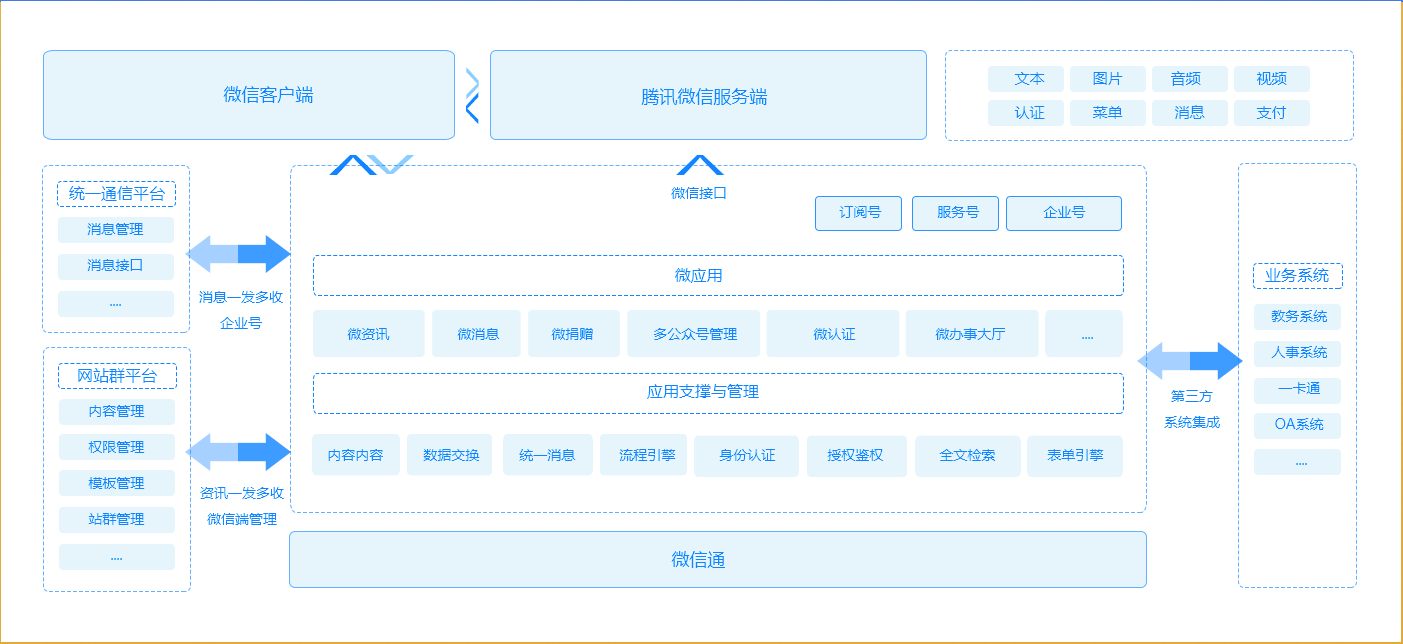Click the double arrow above 资讯一发多收
The image size is (1403, 644).
pyautogui.click(x=238, y=452)
